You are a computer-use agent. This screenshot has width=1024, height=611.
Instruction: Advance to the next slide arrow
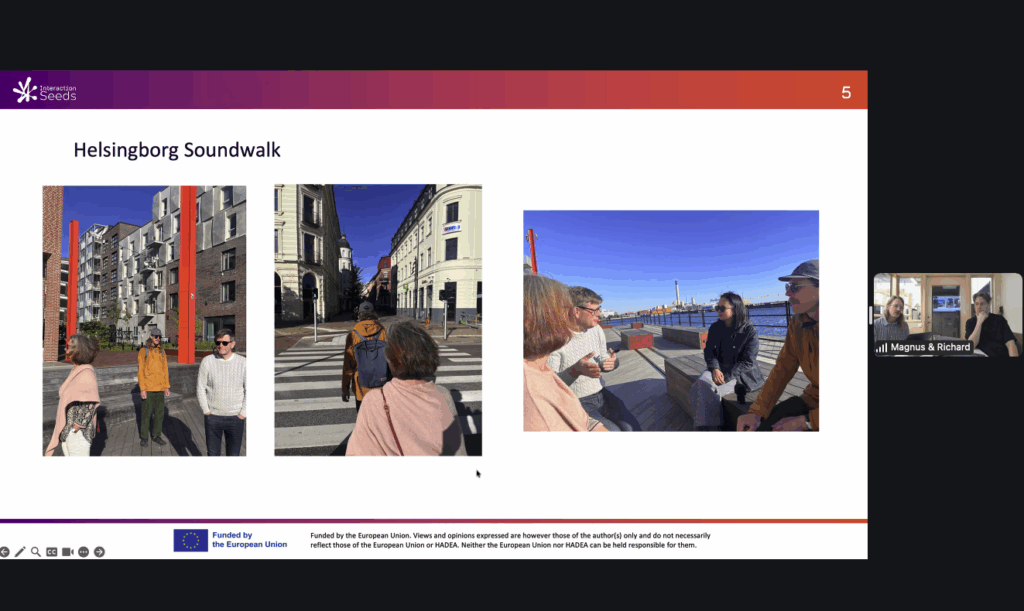coord(99,552)
